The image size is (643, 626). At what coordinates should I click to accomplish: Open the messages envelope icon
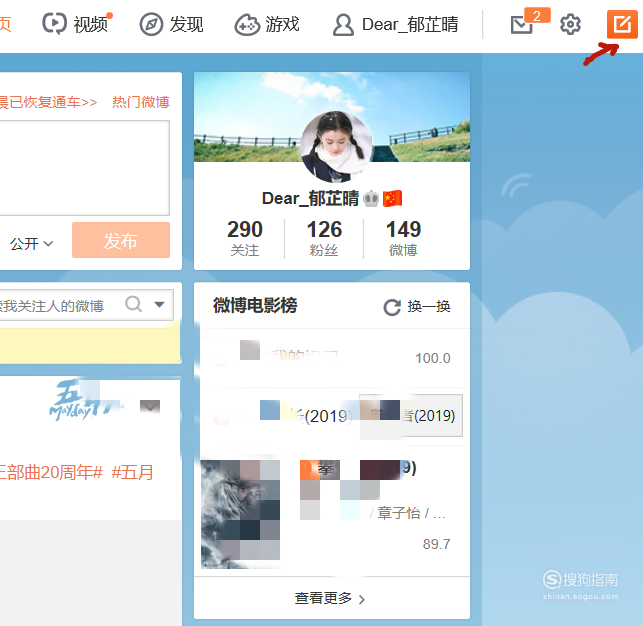(522, 25)
